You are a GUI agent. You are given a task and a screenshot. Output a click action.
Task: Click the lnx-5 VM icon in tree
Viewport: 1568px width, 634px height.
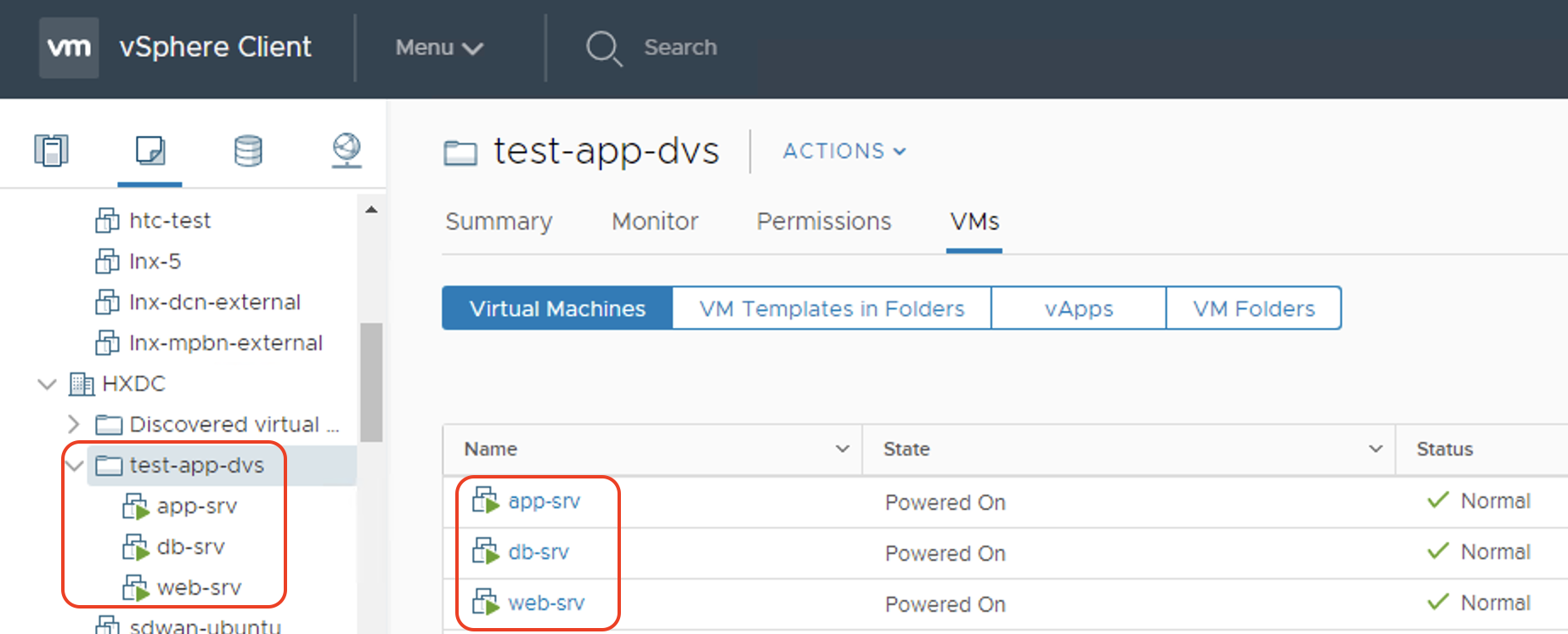107,262
